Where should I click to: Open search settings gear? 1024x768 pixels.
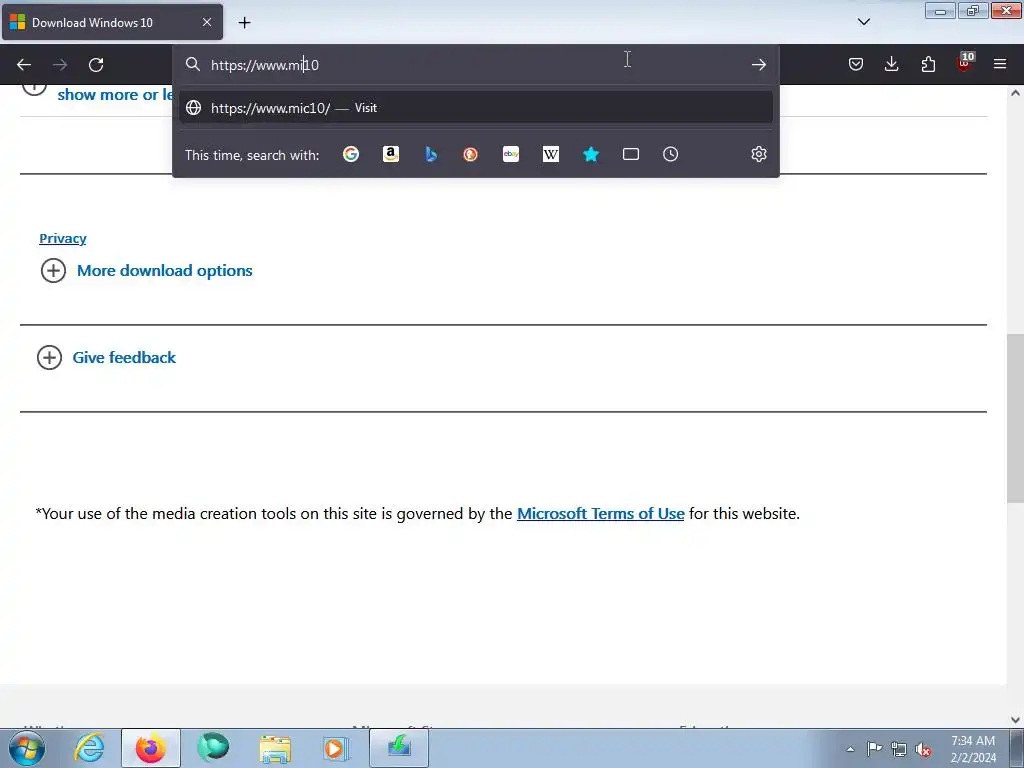758,154
